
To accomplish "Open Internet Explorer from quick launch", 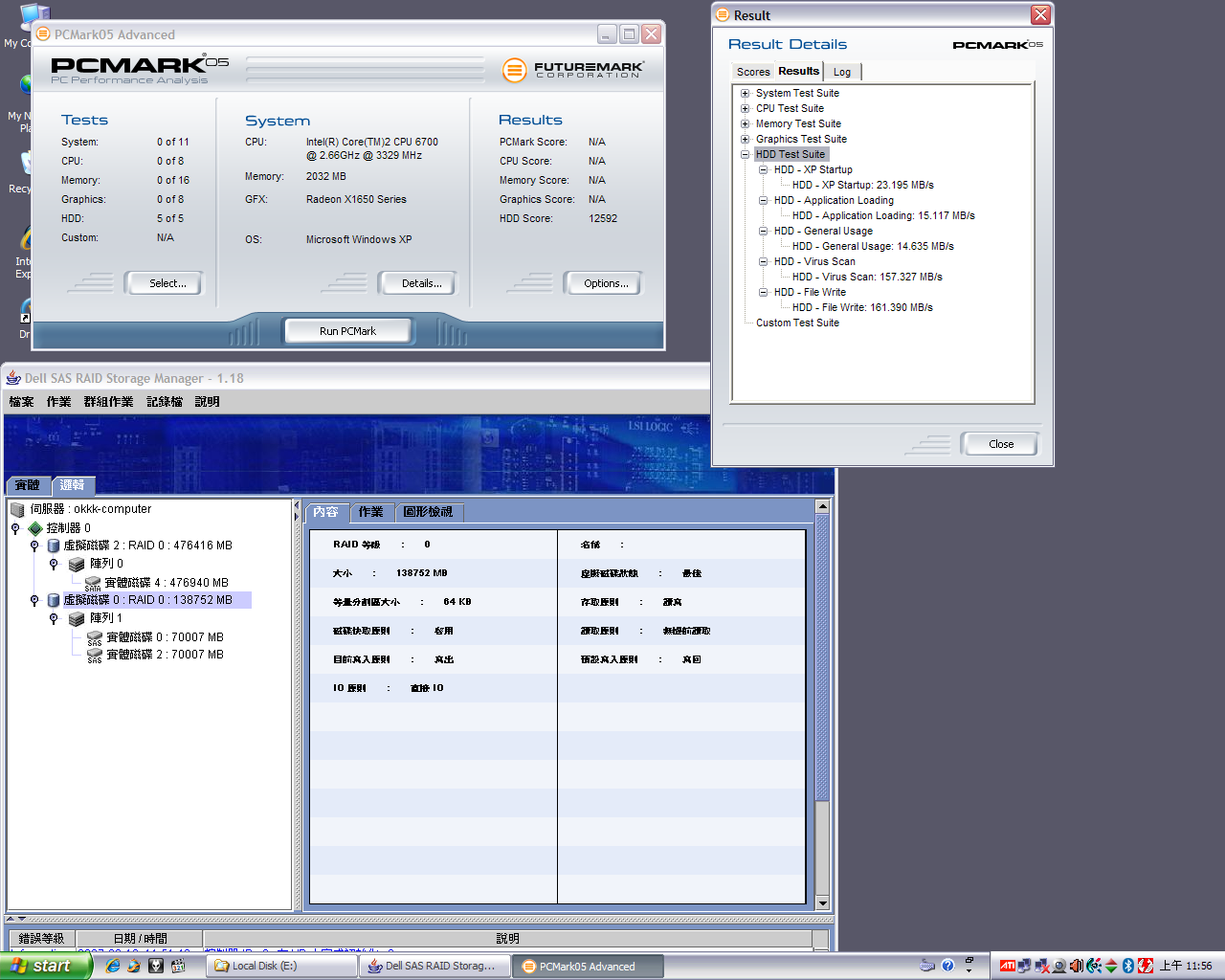I will (x=113, y=966).
